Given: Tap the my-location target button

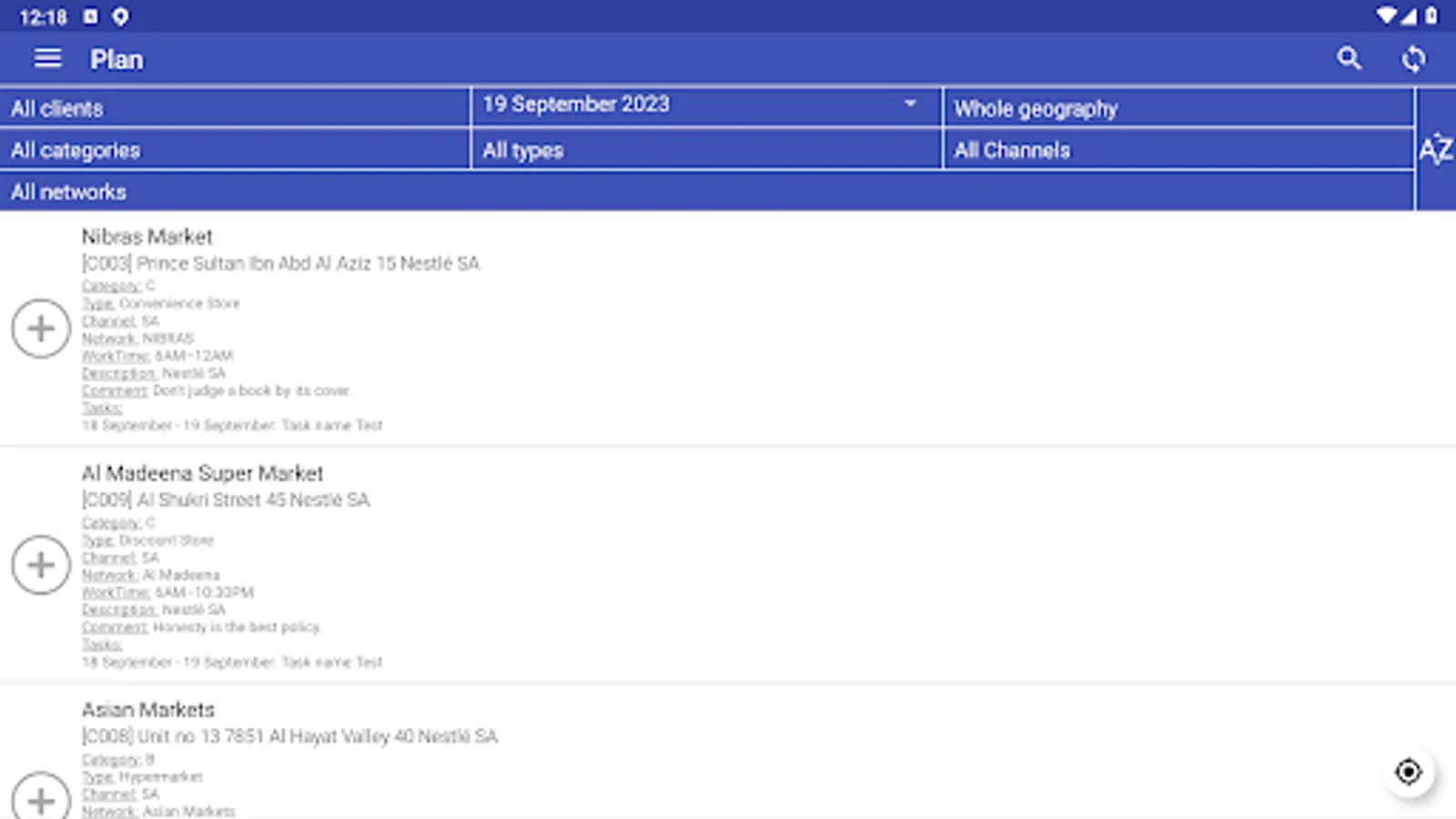Looking at the screenshot, I should 1408,772.
